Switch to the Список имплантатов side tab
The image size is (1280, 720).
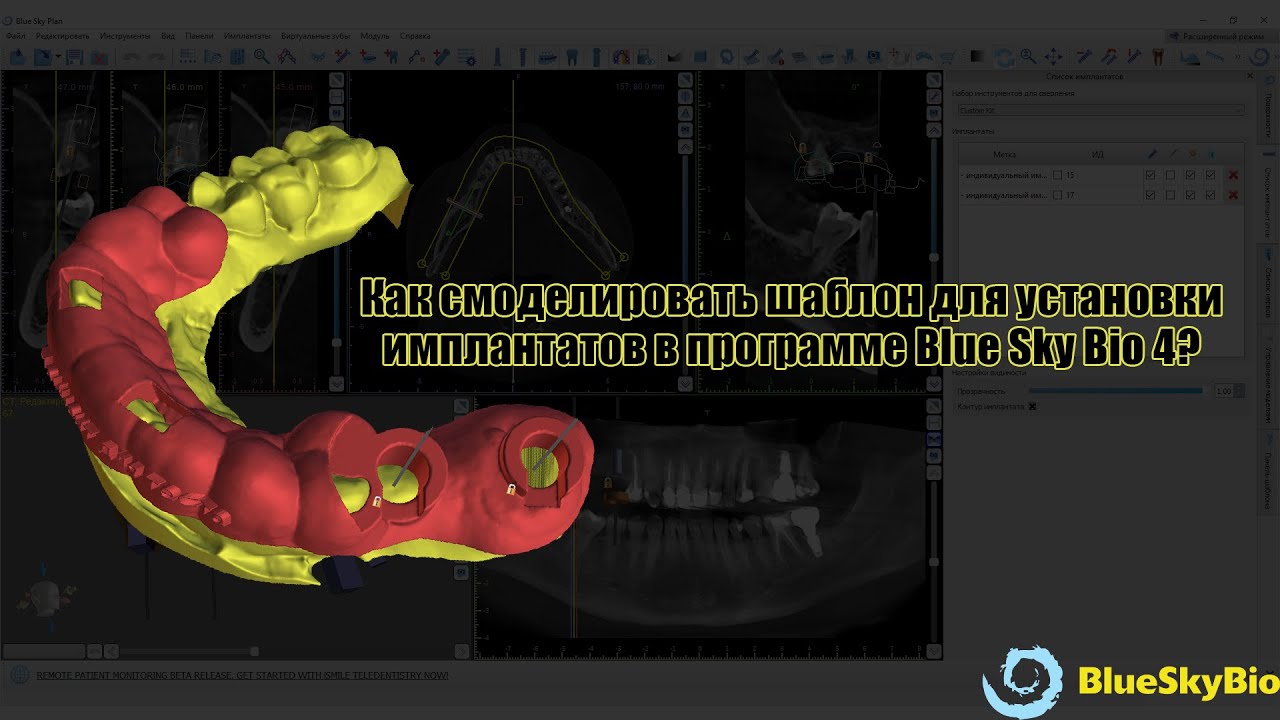click(x=1269, y=192)
